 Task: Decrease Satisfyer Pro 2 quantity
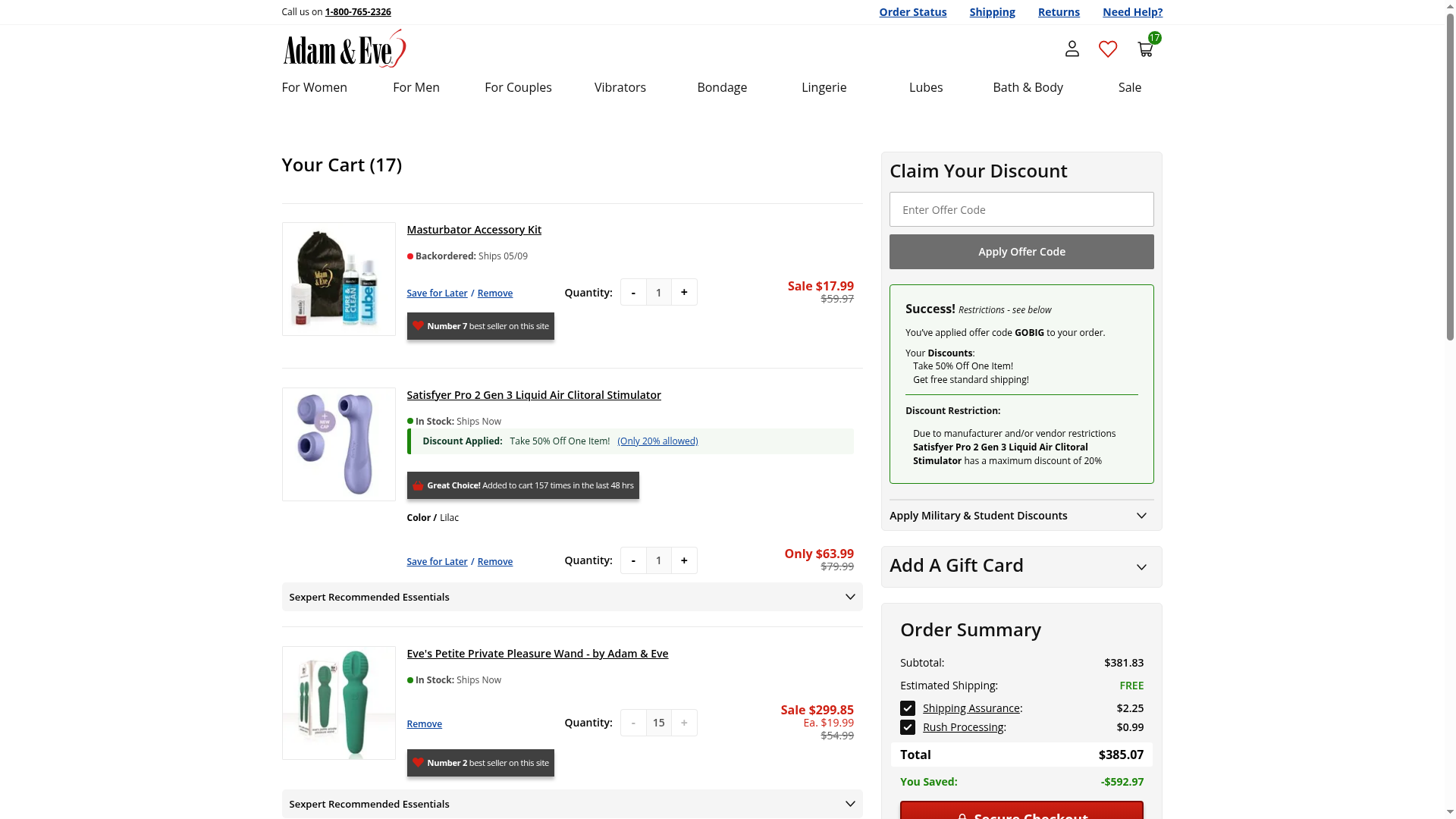pos(633,560)
